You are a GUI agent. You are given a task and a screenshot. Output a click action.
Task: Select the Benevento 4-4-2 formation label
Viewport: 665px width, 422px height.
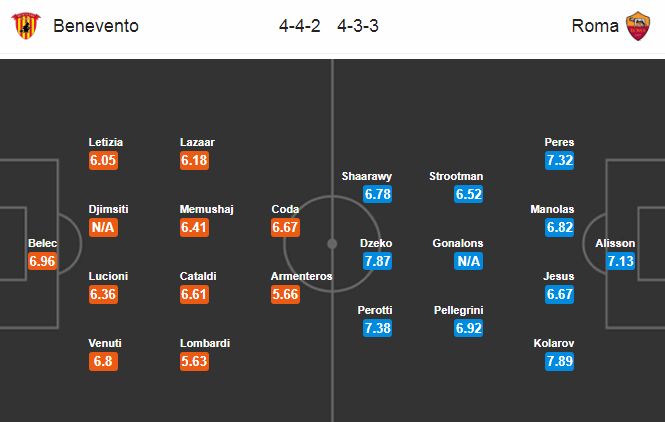[299, 26]
